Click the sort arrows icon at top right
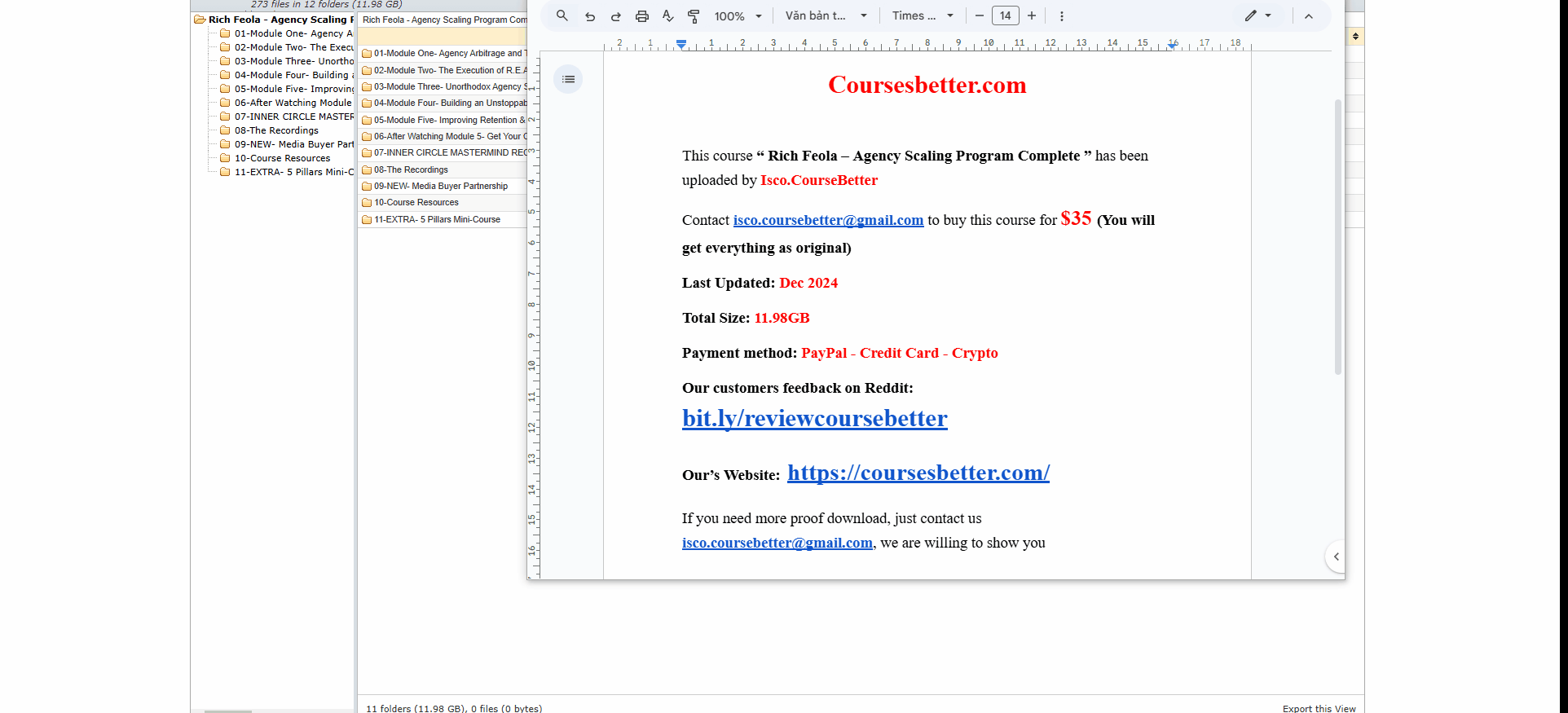1568x713 pixels. click(1355, 36)
